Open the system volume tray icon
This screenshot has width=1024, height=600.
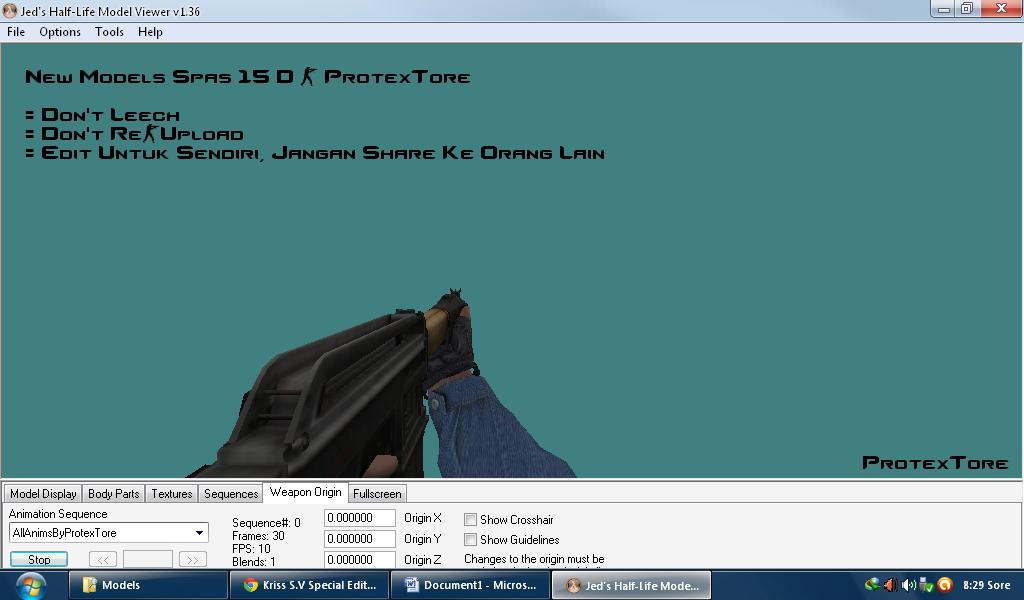(x=908, y=585)
